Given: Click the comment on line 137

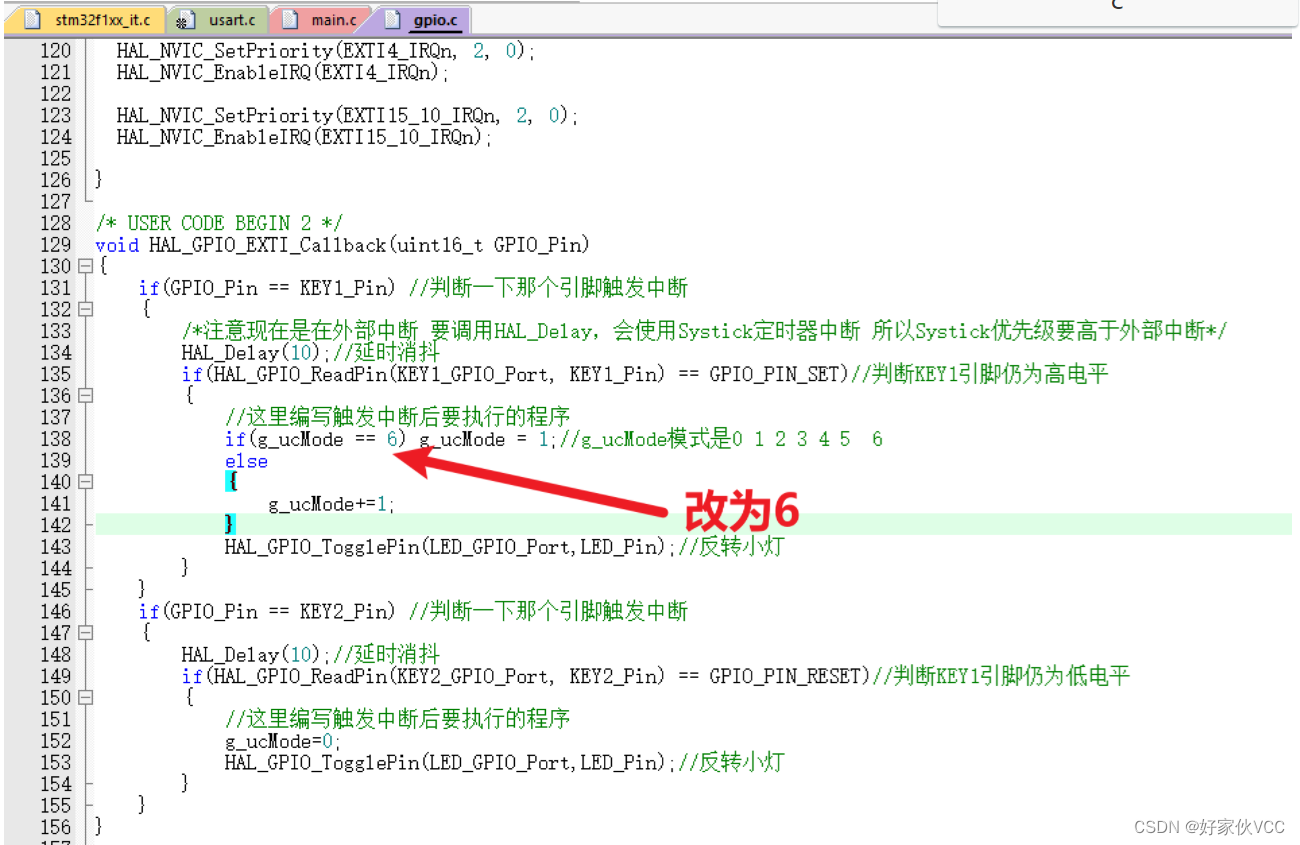Looking at the screenshot, I should (x=398, y=417).
